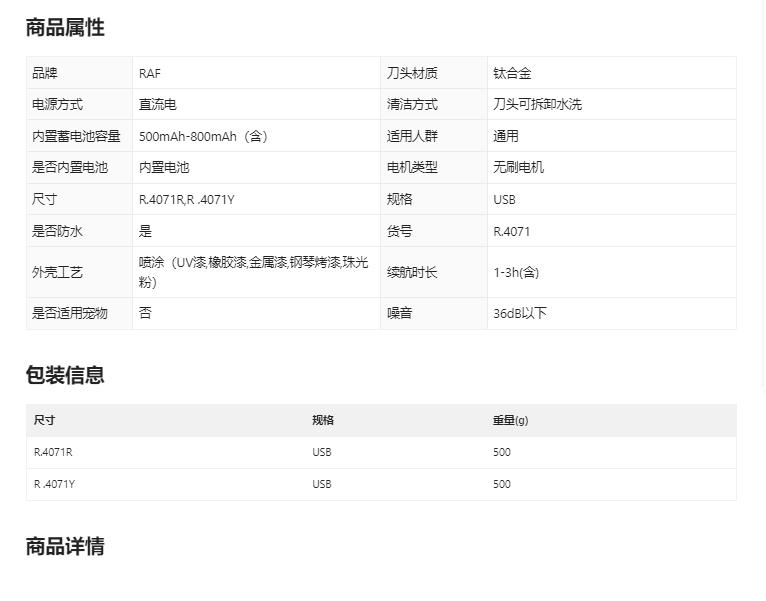
Task: Select the R .4071Y row in packaging table
Action: point(54,484)
